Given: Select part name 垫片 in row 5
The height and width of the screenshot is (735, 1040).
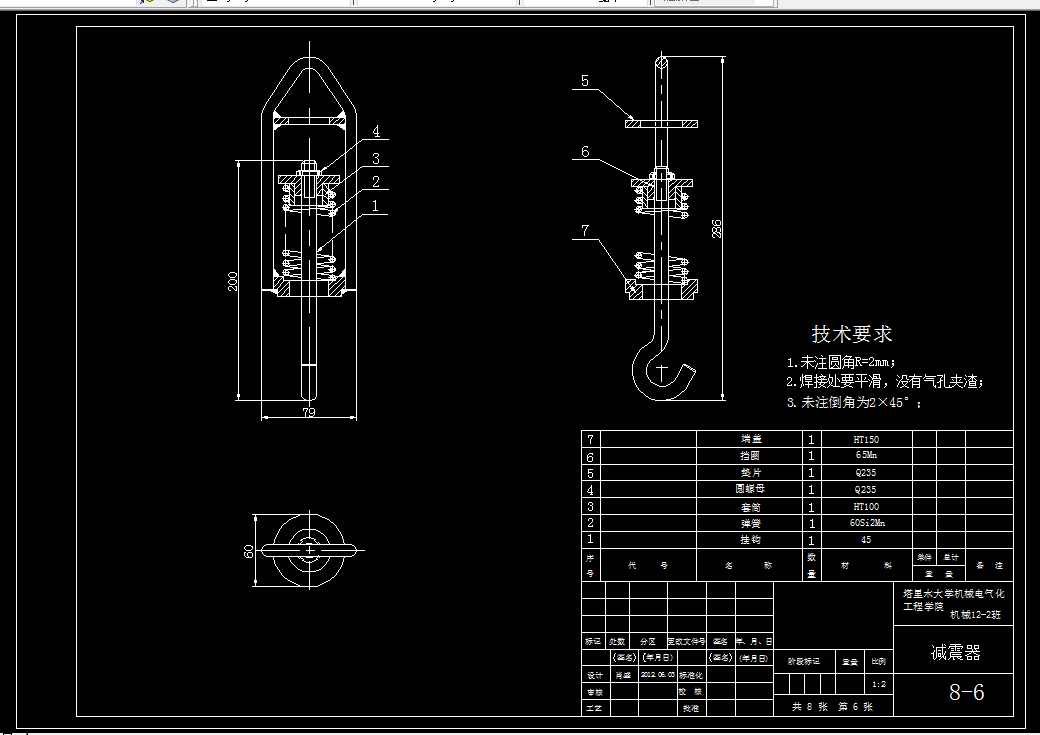Looking at the screenshot, I should tap(751, 472).
